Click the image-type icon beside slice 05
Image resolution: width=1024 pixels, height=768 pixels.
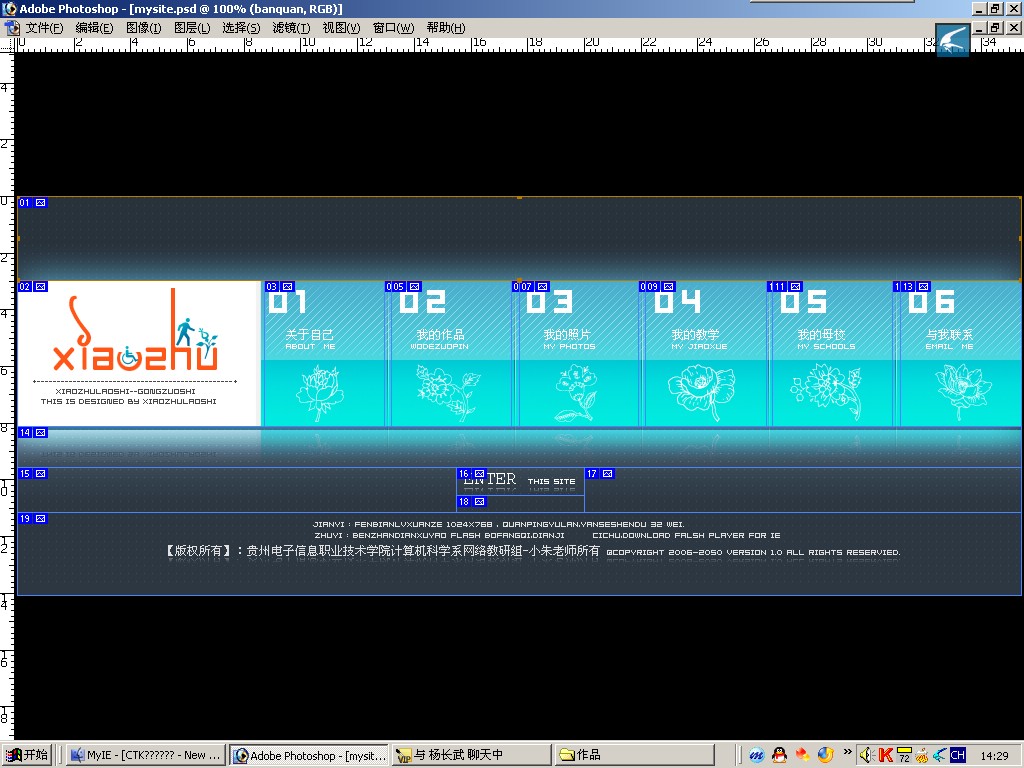[414, 286]
